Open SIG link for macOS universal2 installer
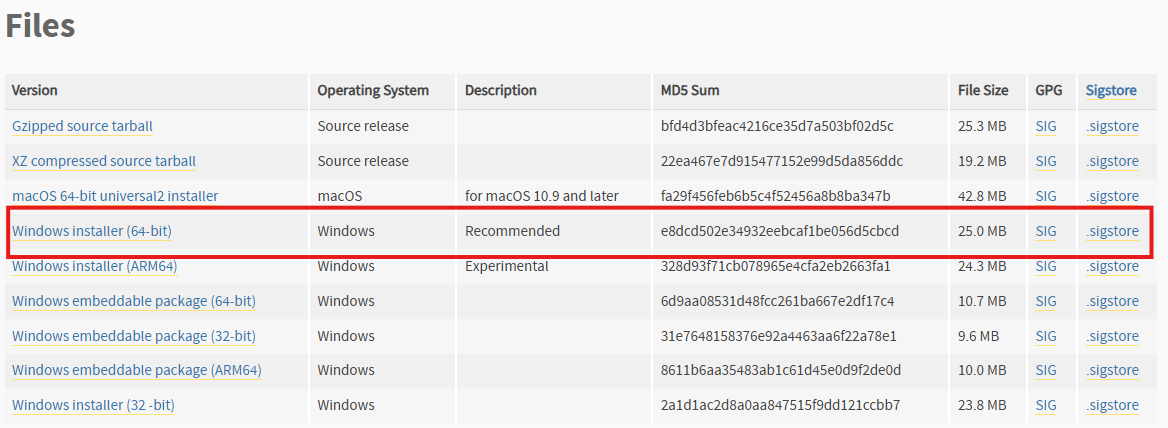1168x428 pixels. (1046, 197)
